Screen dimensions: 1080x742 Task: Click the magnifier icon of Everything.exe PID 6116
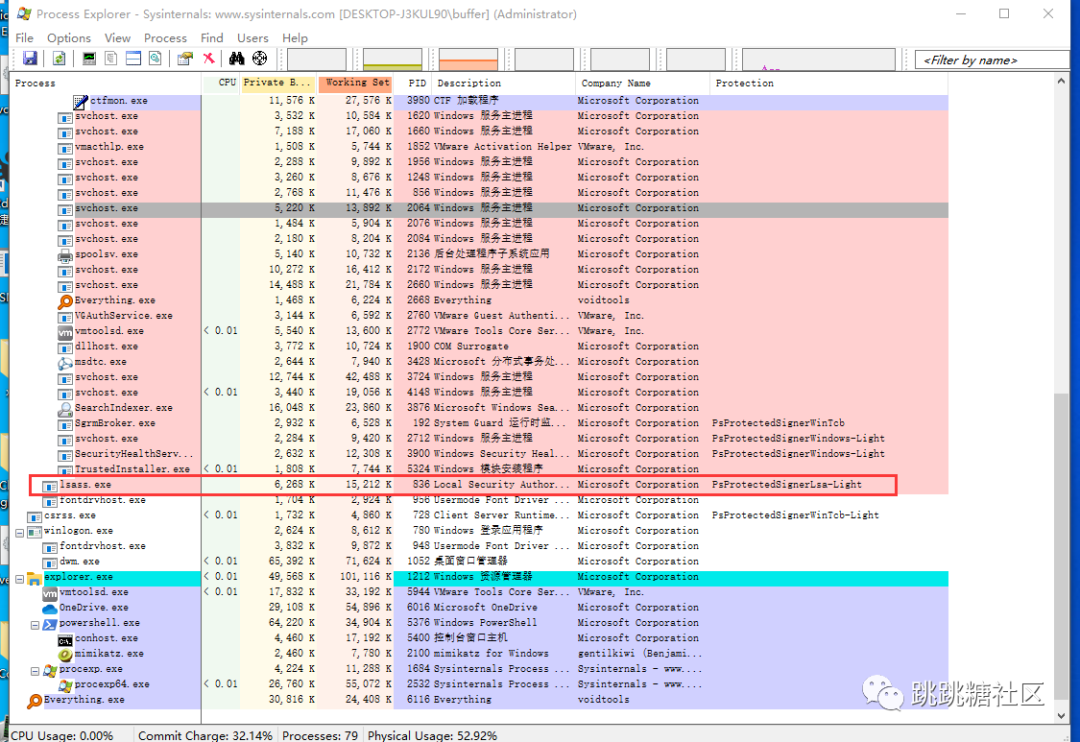pyautogui.click(x=34, y=701)
